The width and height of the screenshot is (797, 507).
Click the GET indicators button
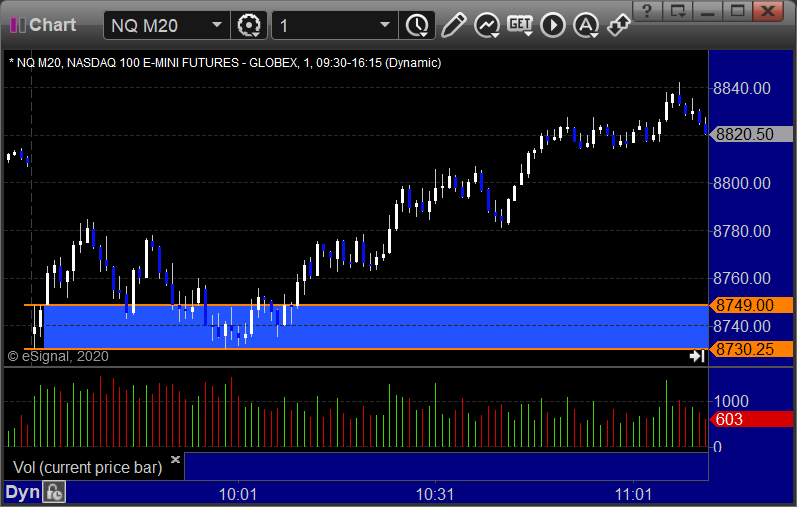click(519, 25)
